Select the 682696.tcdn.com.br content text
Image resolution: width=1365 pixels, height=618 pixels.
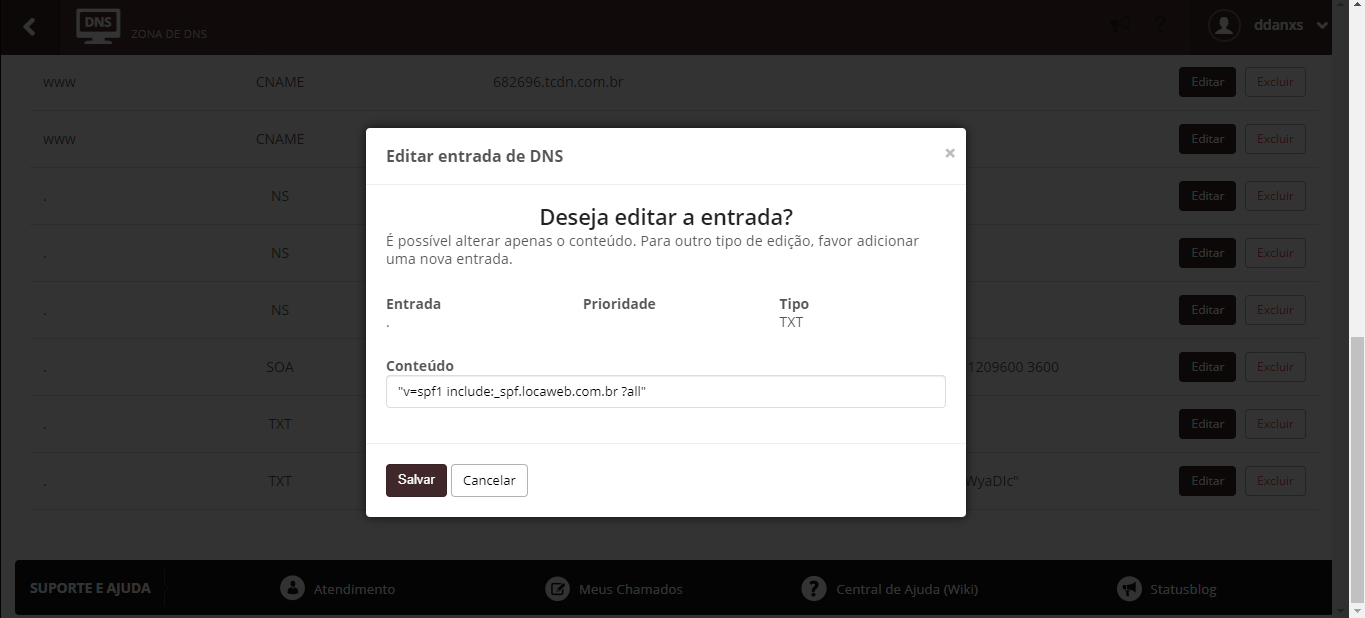tap(558, 82)
